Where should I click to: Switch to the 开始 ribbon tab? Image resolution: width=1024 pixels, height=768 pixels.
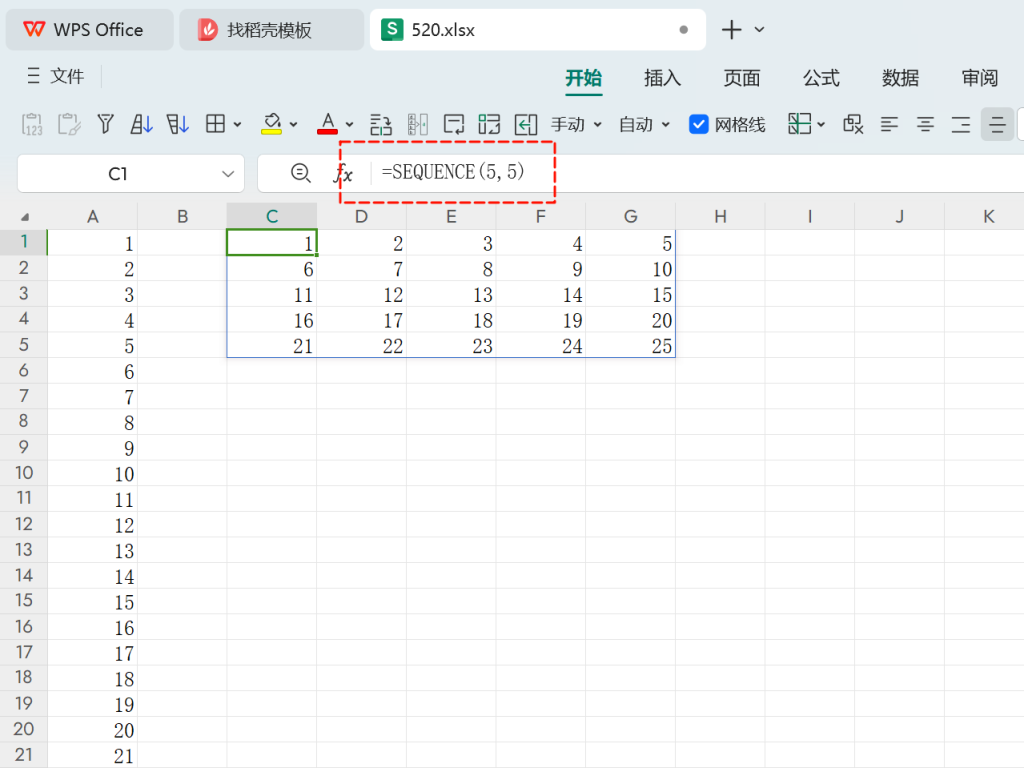pos(583,78)
